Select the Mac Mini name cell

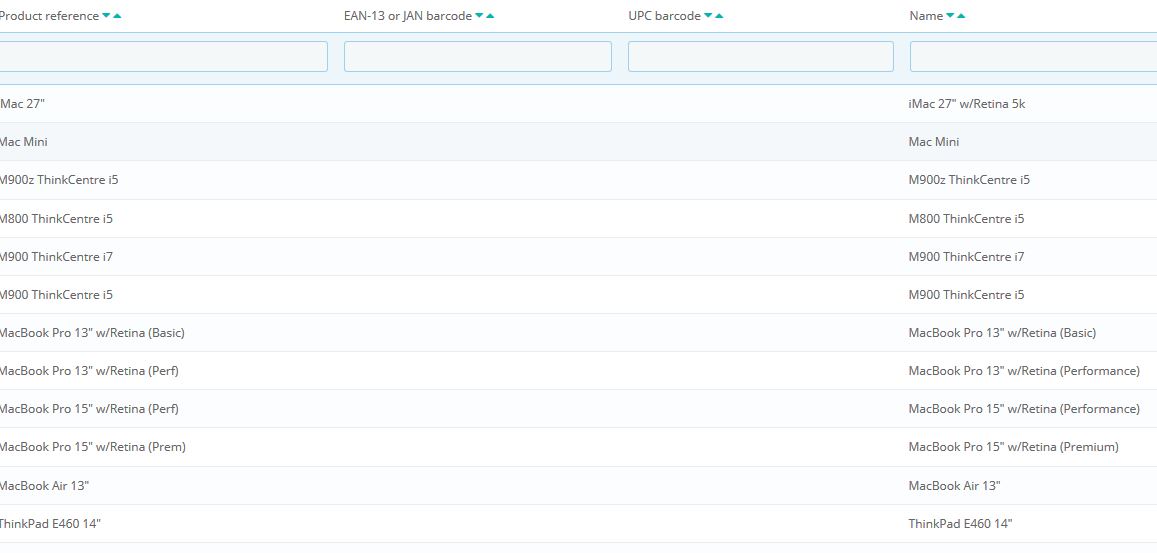click(x=933, y=142)
